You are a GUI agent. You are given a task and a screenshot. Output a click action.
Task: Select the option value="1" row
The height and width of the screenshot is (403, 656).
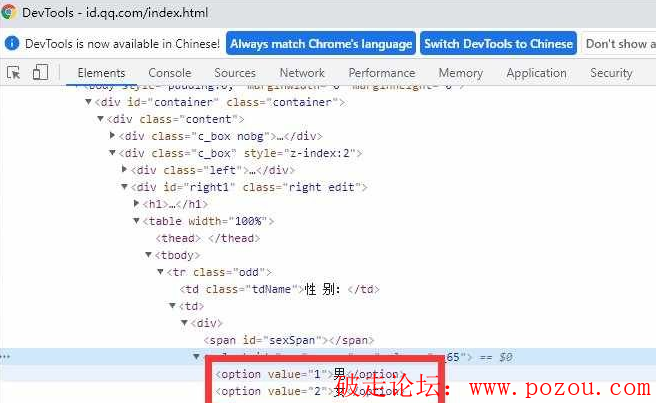click(309, 374)
